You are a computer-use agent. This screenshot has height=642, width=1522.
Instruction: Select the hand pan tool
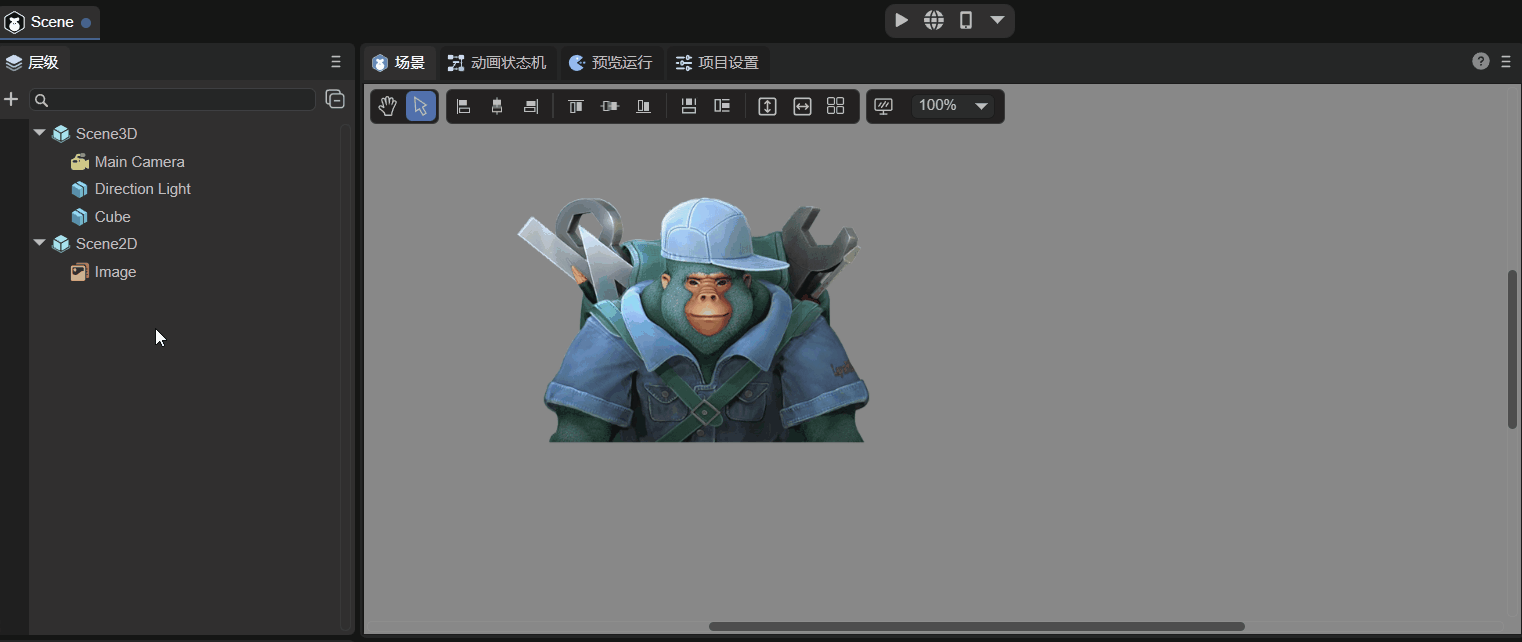pyautogui.click(x=388, y=106)
